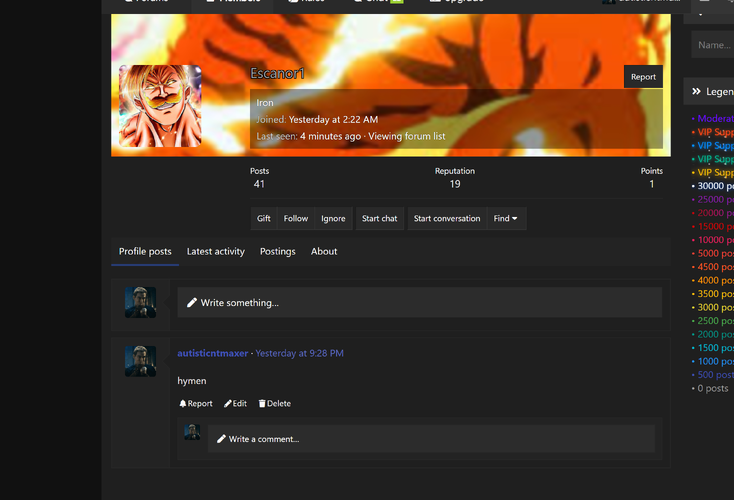Screen dimensions: 734x500
Task: Click the Posts count 41
Action: 259,184
